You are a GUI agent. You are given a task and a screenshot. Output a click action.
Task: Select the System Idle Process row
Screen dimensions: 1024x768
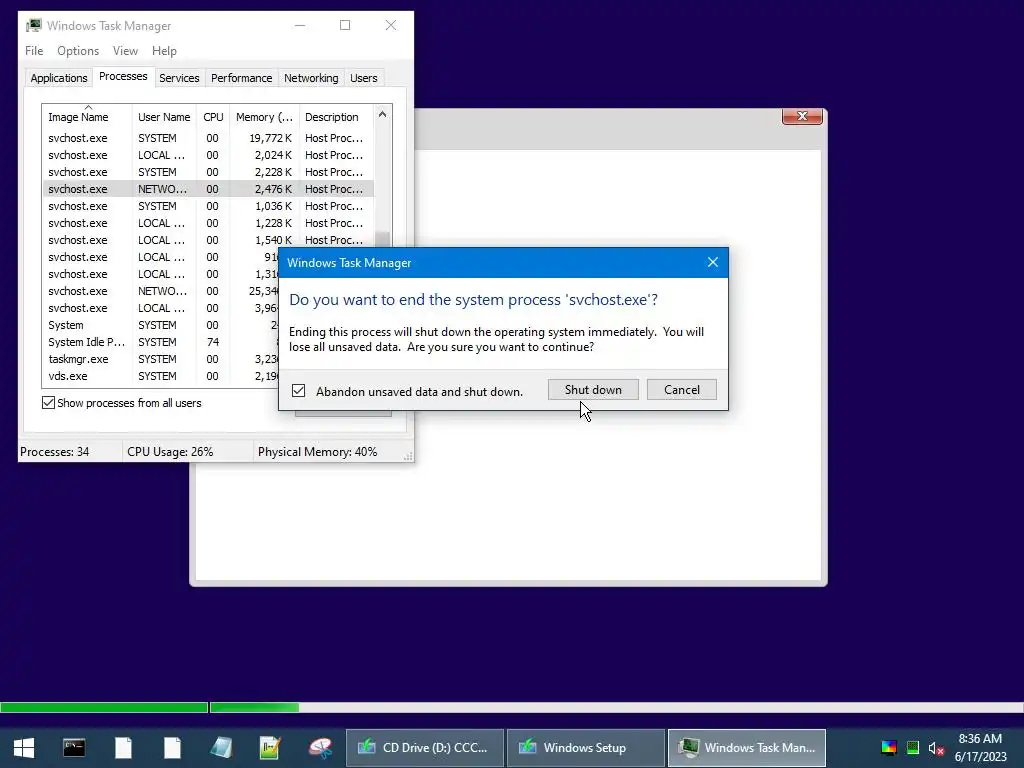[160, 342]
